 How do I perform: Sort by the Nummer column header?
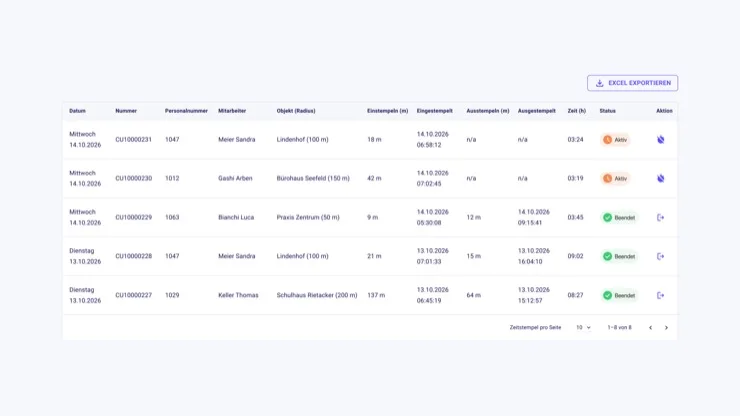pyautogui.click(x=126, y=111)
